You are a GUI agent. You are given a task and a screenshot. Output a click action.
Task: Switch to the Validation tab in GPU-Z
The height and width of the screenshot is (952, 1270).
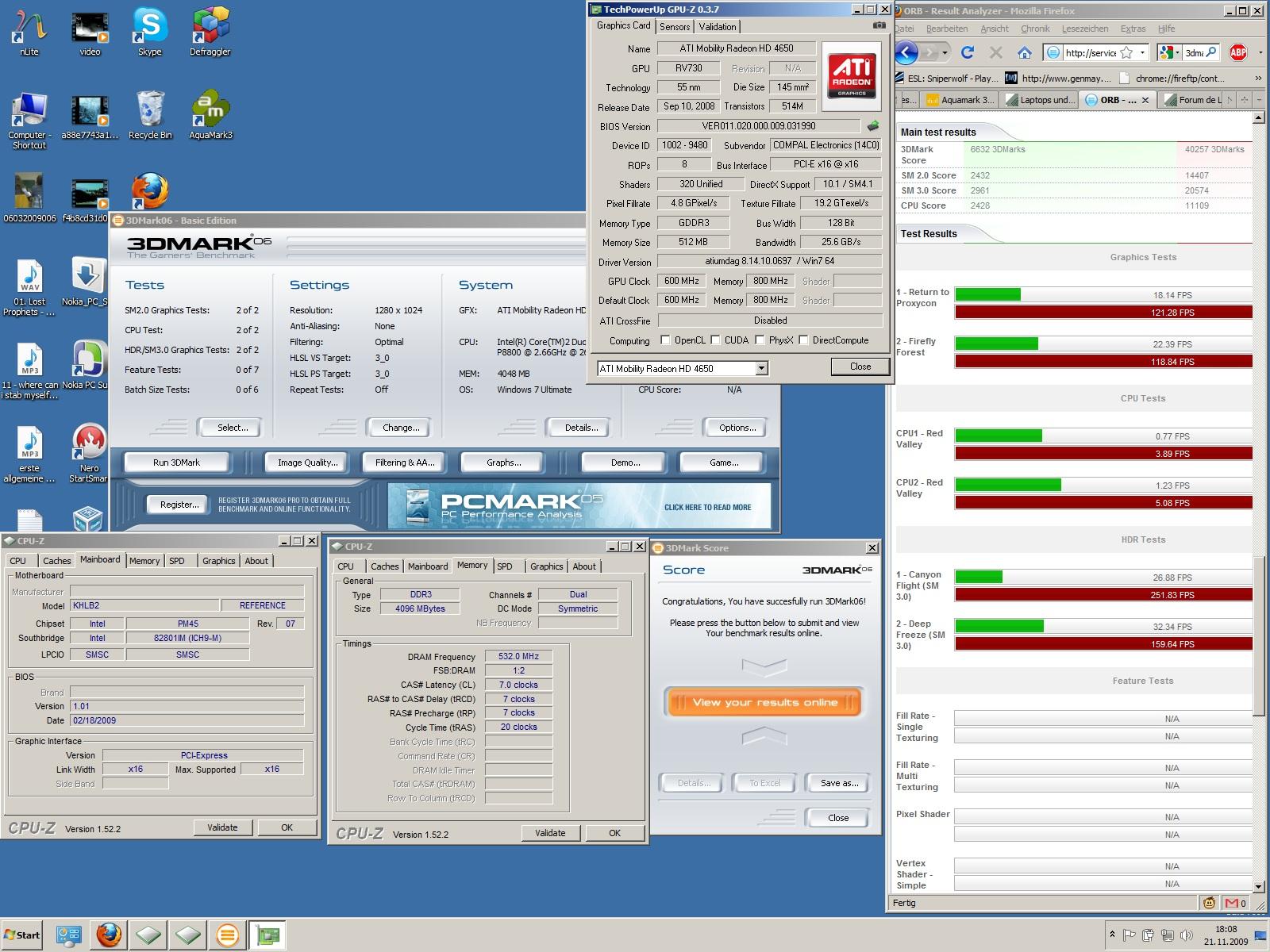[x=718, y=26]
